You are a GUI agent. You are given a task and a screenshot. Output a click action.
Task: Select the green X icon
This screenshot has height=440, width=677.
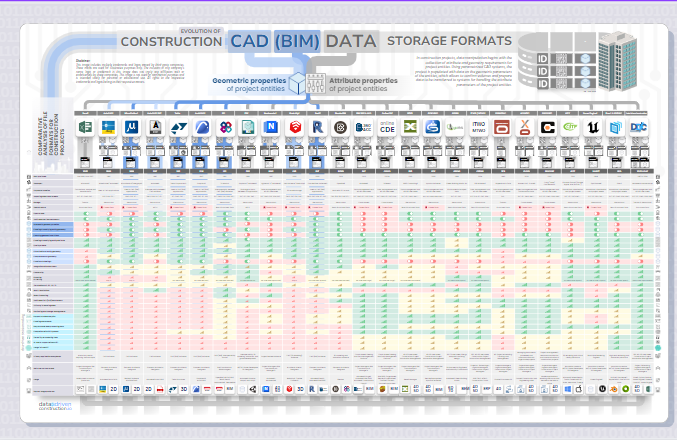coord(410,127)
